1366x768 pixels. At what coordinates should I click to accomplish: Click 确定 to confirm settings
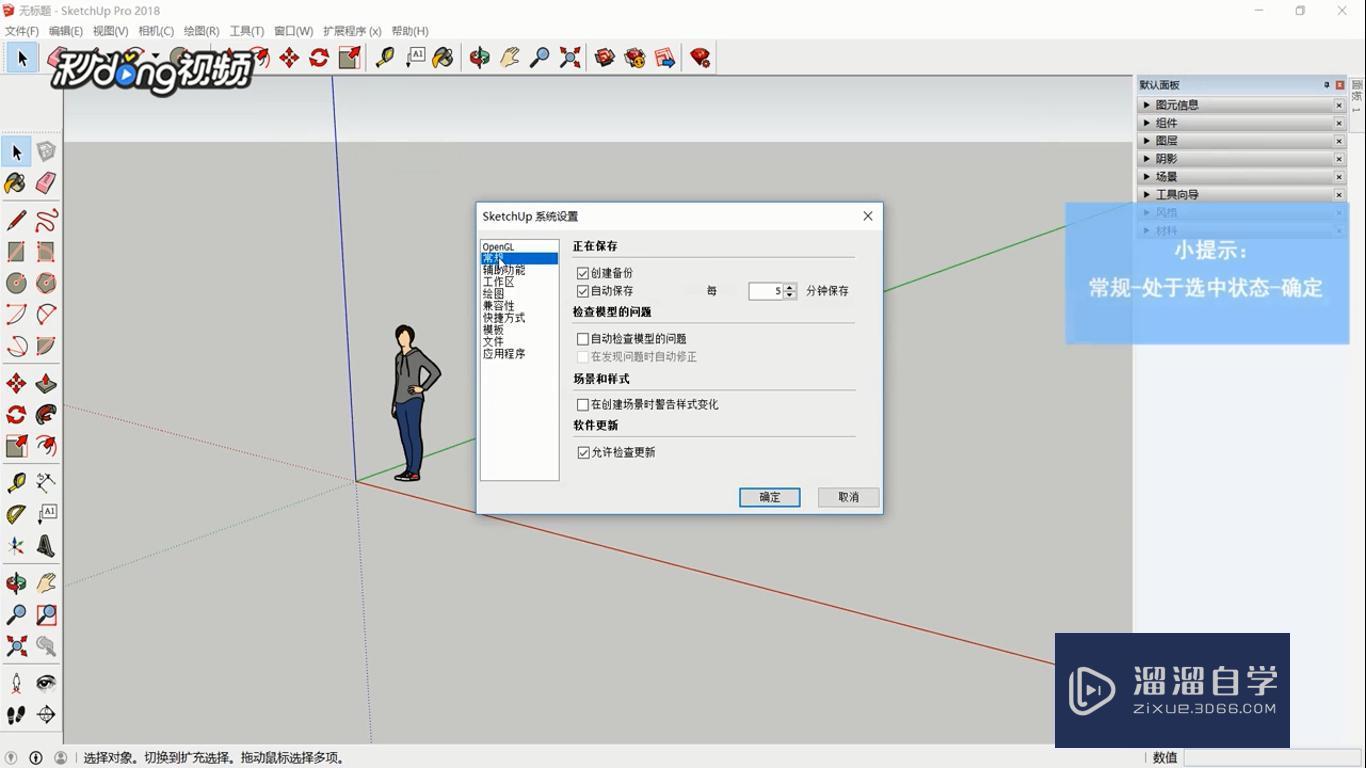tap(770, 497)
